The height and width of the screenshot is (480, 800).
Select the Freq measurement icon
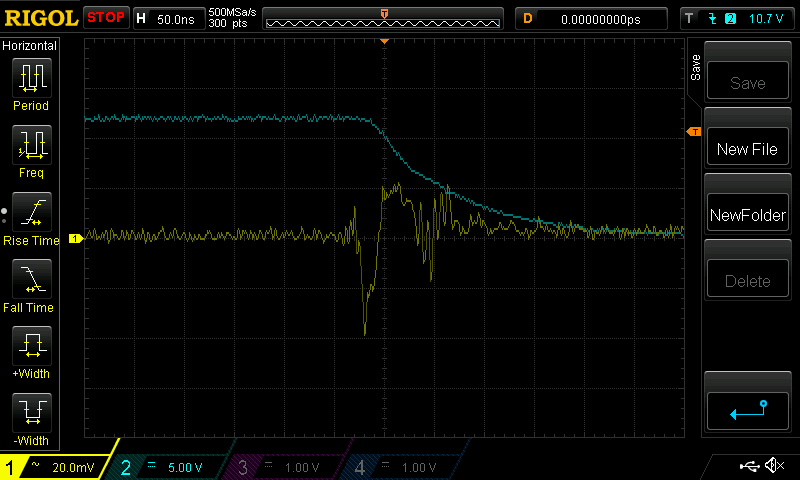pyautogui.click(x=32, y=144)
